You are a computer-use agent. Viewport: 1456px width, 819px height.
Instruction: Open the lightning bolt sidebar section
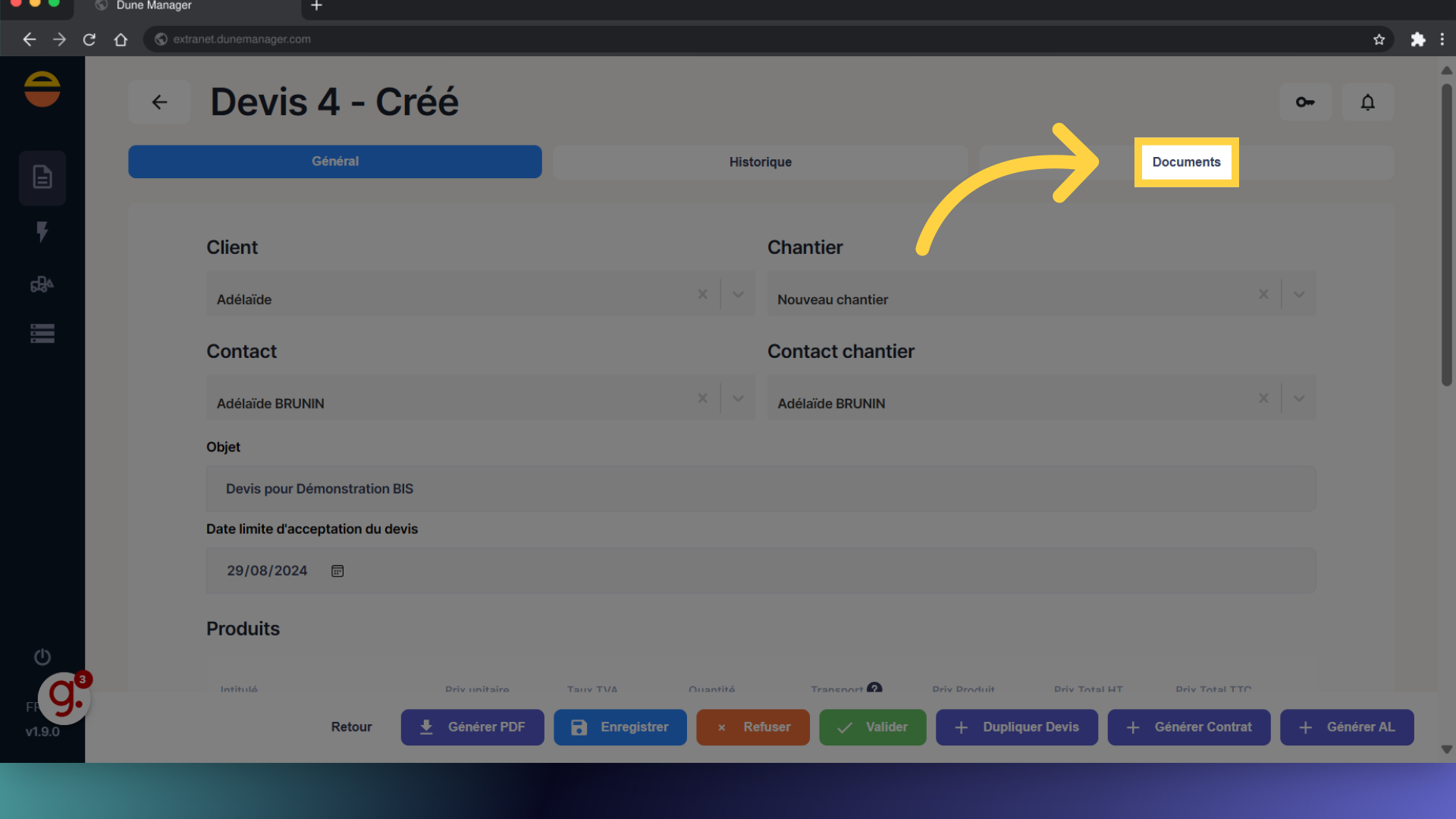(42, 231)
